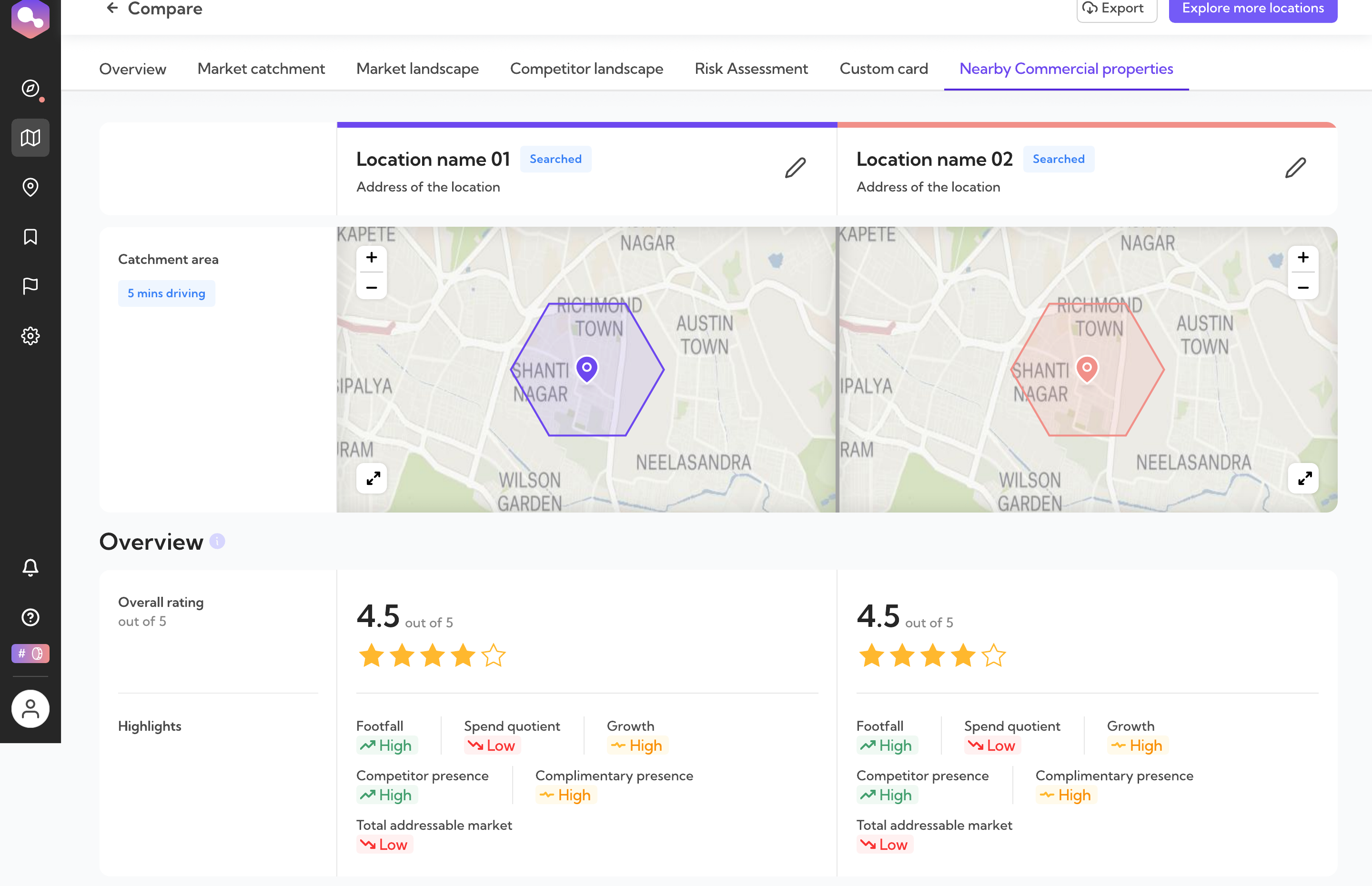Click Footfall High for Location 01
Viewport: 1372px width, 886px height.
pyautogui.click(x=386, y=745)
